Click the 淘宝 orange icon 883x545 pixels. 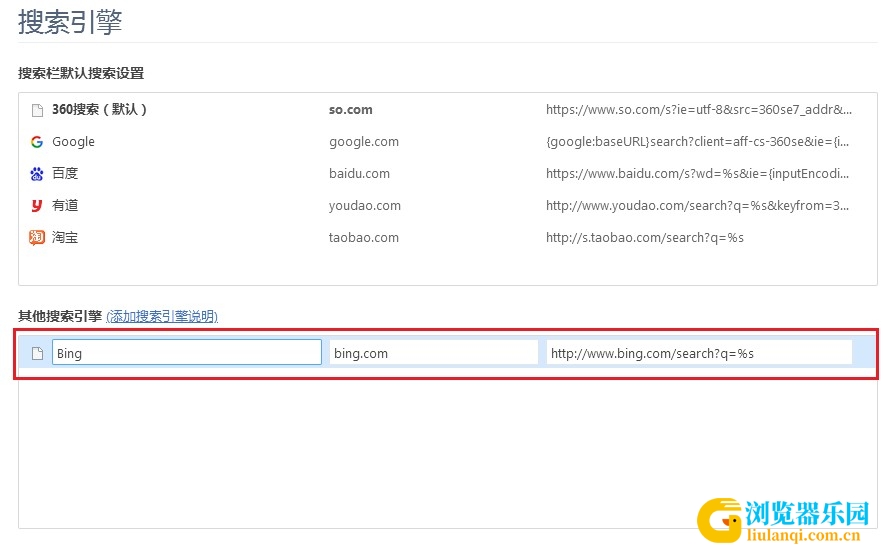point(37,238)
